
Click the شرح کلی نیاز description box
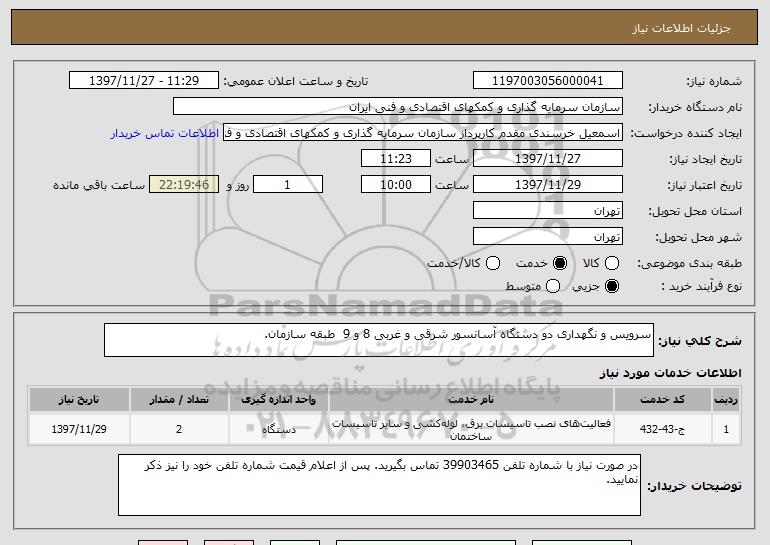[379, 340]
